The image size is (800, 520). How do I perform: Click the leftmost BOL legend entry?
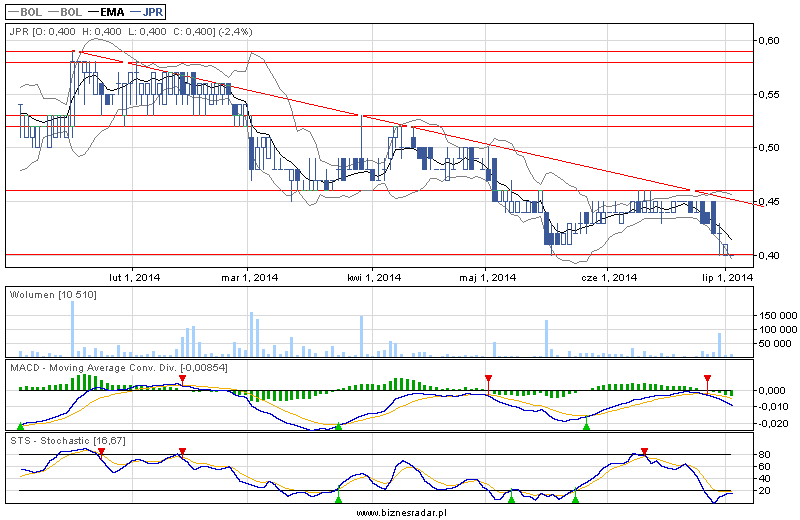point(26,12)
